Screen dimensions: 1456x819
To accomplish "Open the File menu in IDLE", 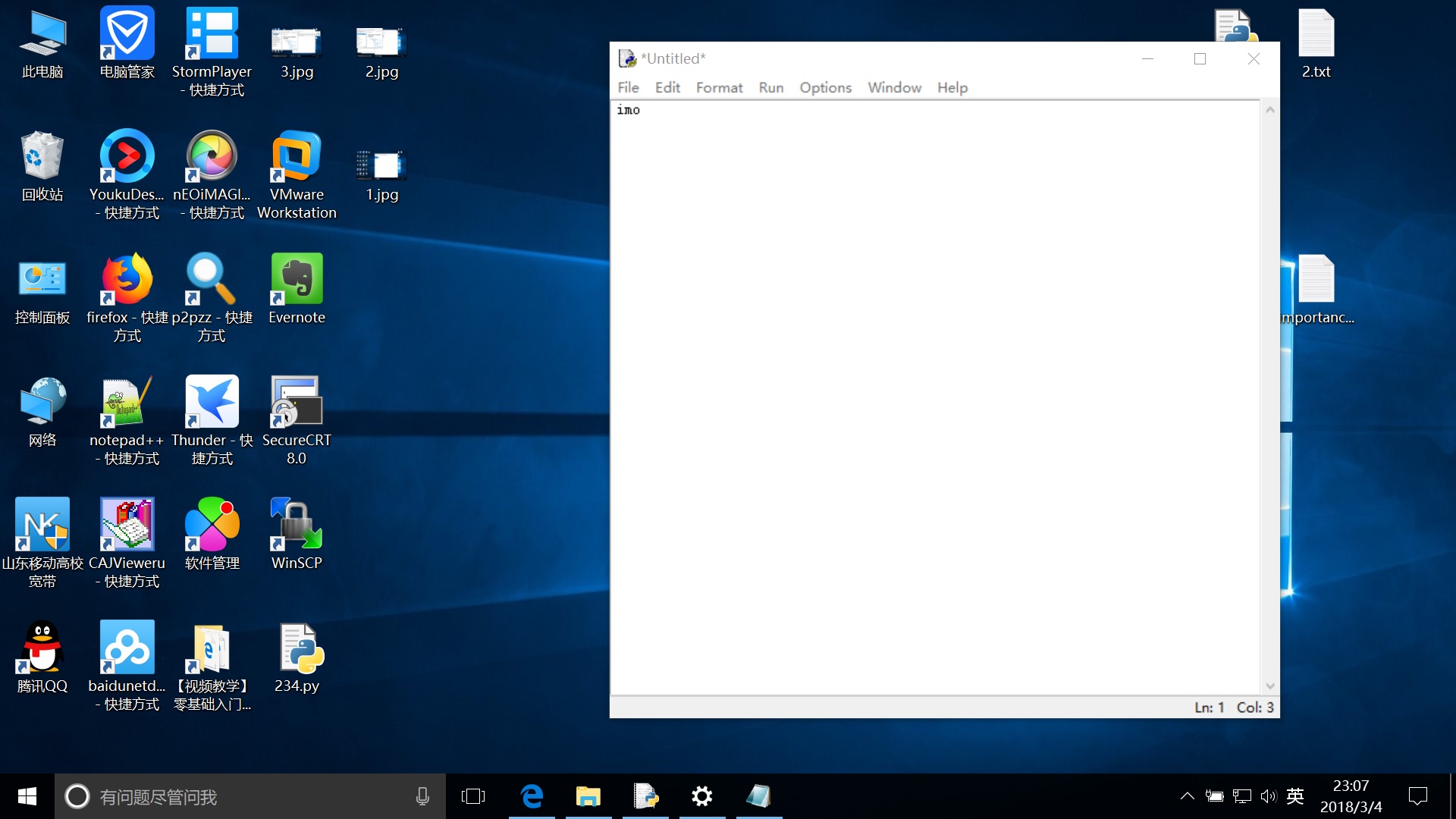I will 628,88.
